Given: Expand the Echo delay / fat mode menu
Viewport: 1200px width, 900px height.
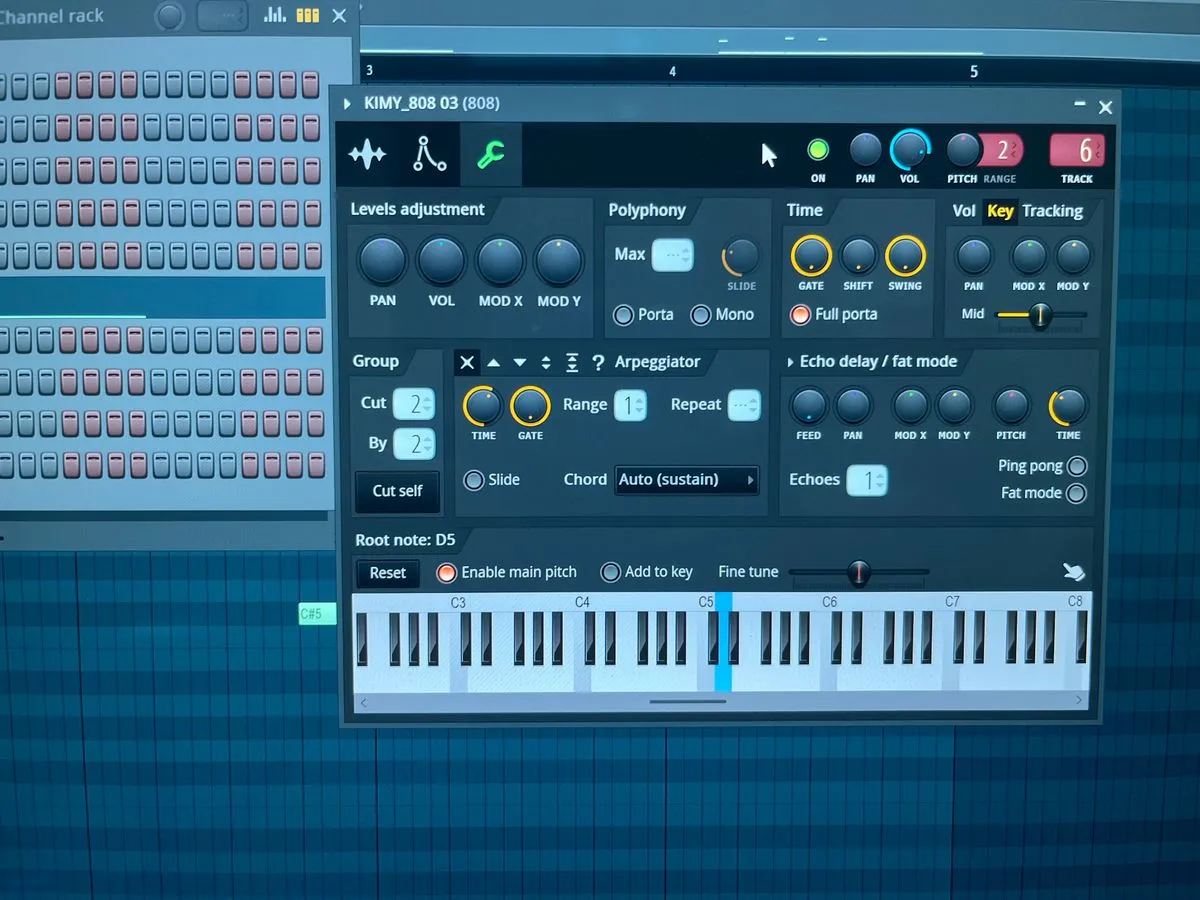Looking at the screenshot, I should (790, 362).
